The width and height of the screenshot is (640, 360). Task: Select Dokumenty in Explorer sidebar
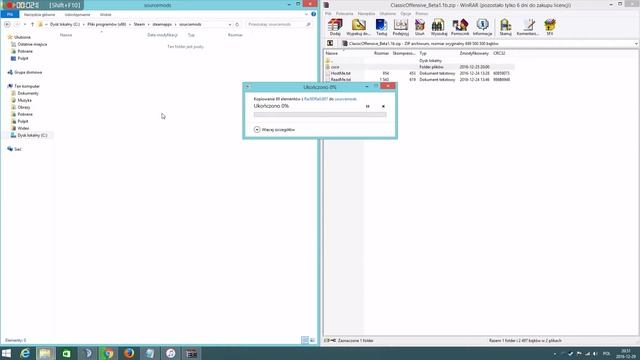[x=28, y=93]
